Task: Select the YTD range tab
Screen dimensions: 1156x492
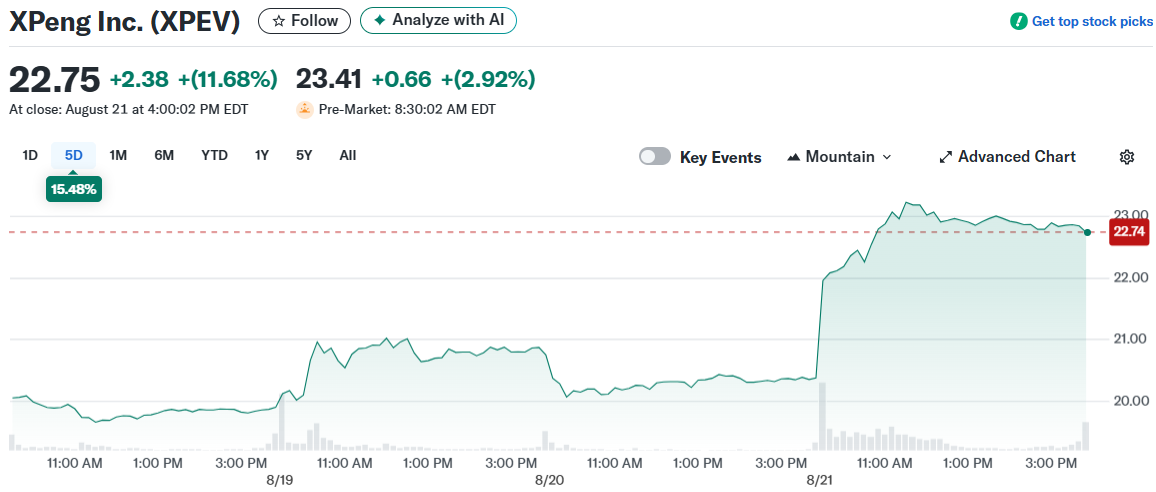Action: 215,156
